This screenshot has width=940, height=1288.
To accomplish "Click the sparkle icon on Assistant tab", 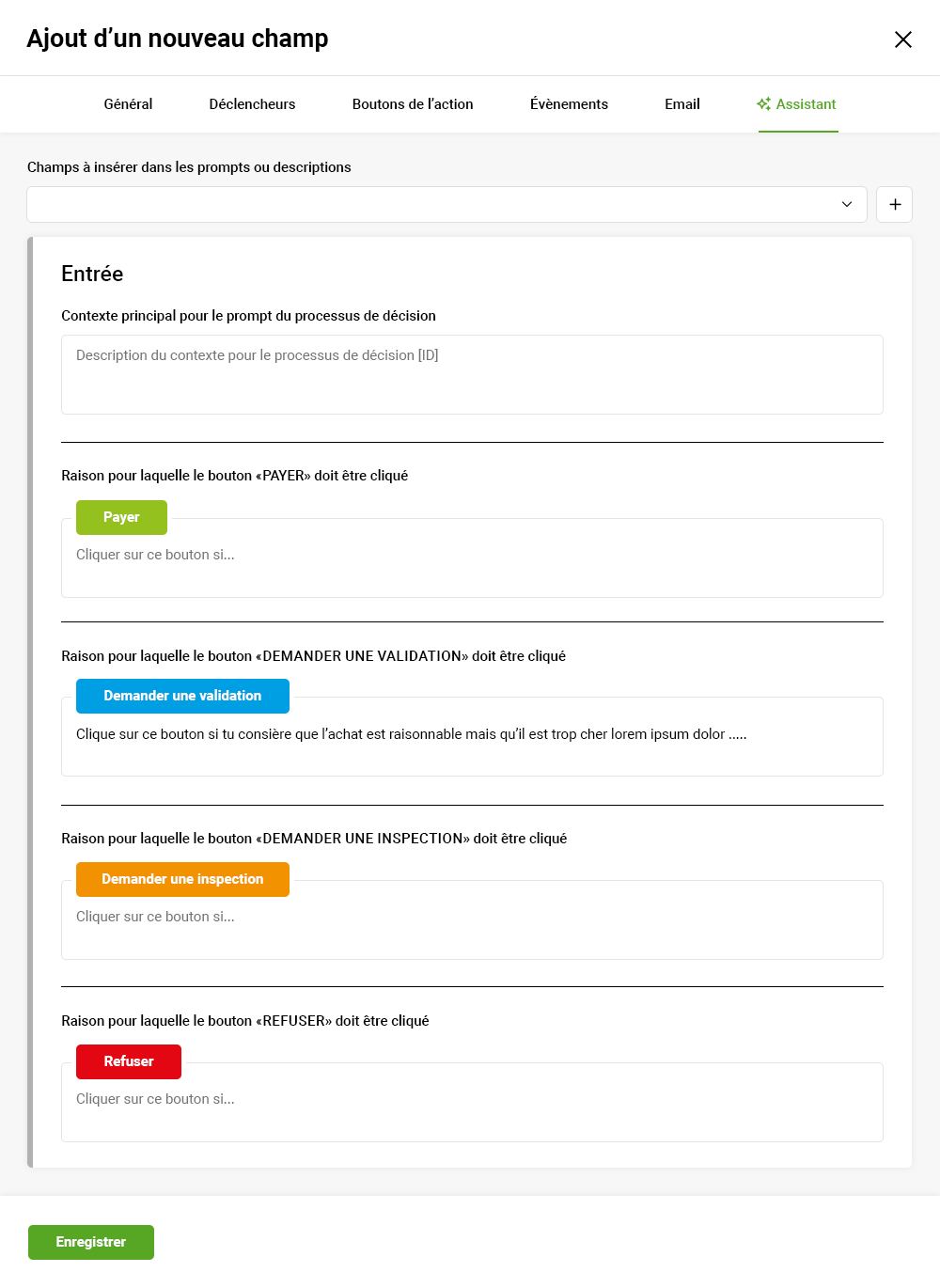I will [x=763, y=104].
